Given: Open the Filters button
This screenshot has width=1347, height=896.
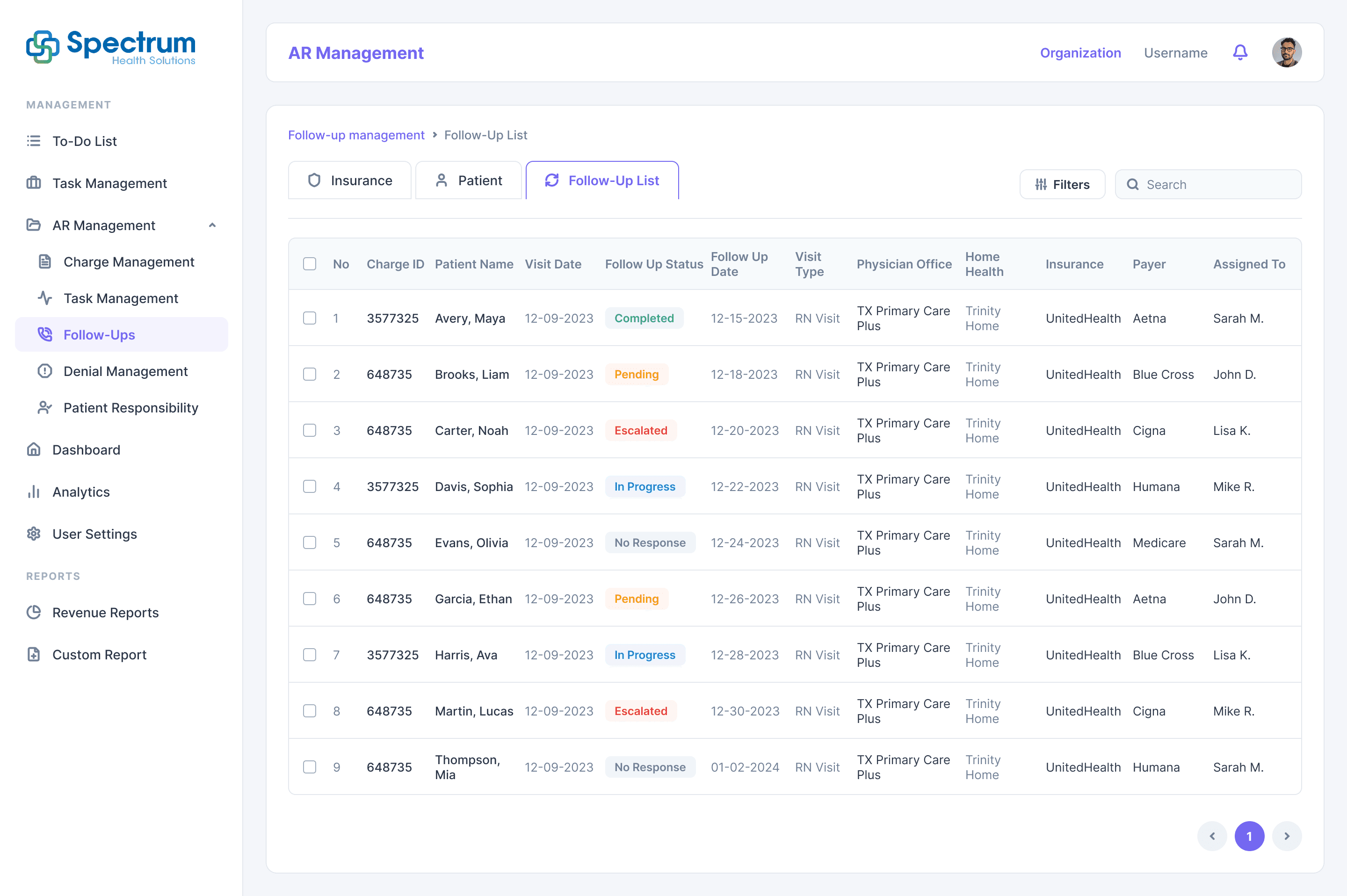Looking at the screenshot, I should pos(1062,185).
